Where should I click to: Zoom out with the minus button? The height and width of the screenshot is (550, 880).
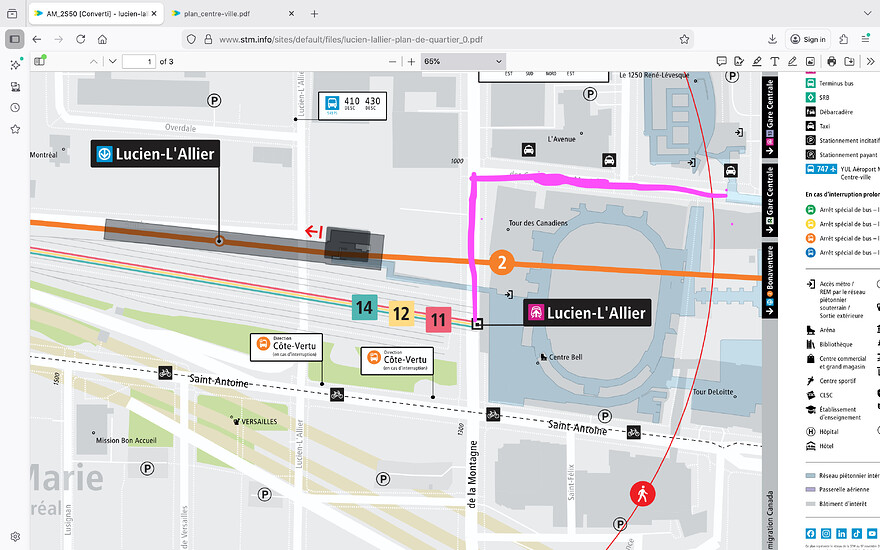coord(393,61)
